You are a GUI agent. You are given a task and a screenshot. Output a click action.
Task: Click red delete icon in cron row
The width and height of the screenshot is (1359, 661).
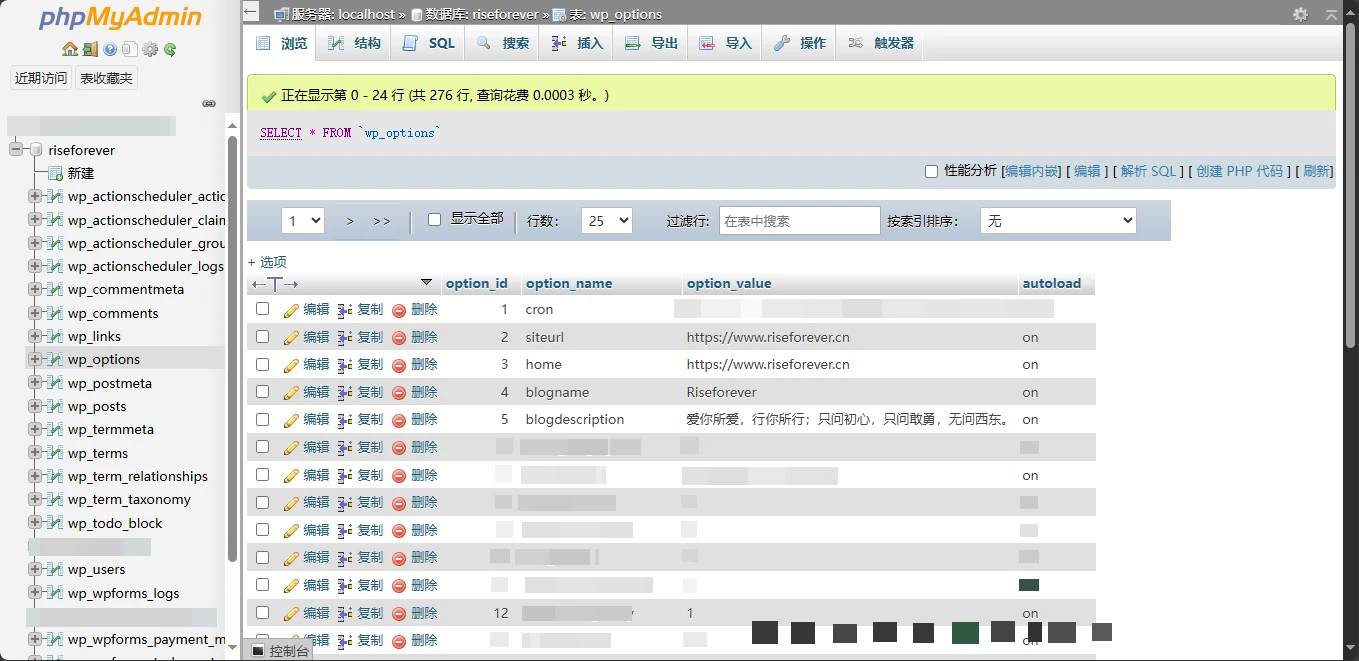pyautogui.click(x=399, y=310)
